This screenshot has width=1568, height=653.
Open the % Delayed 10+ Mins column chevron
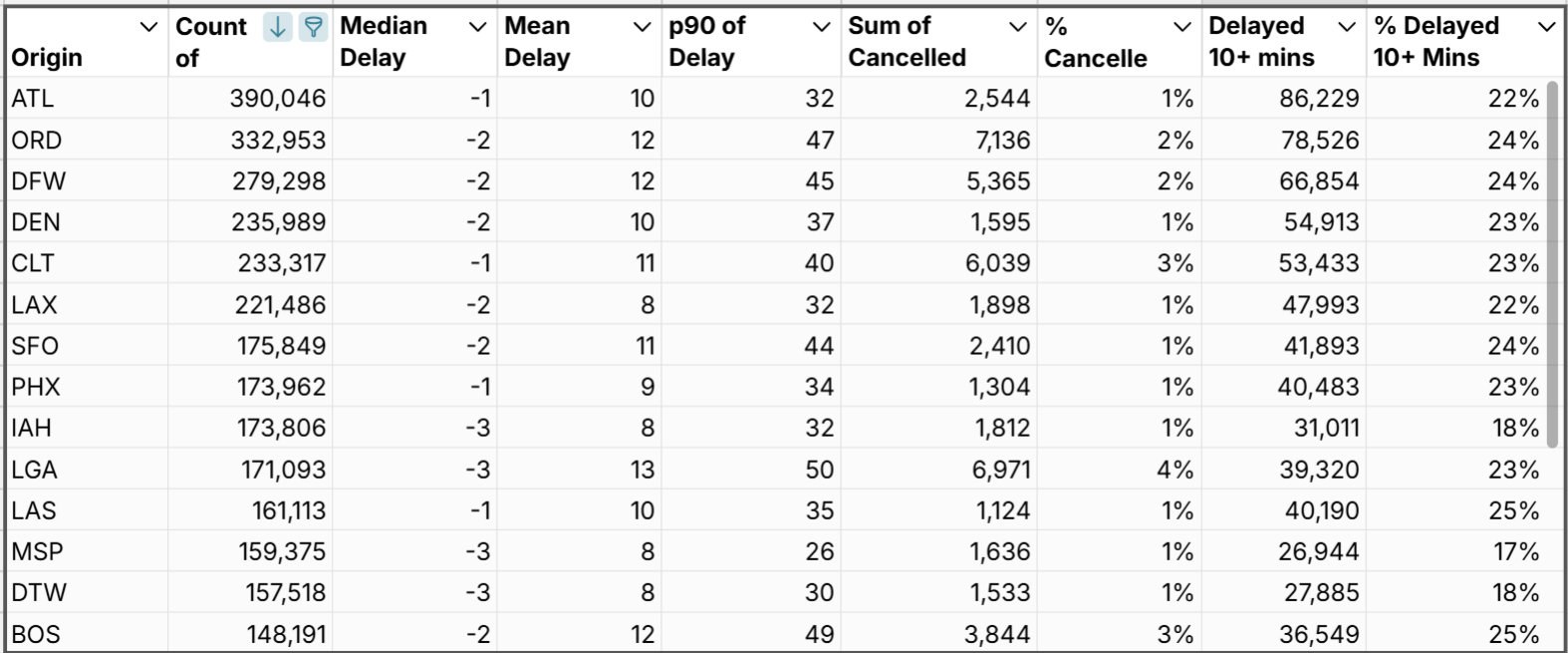pos(1546,27)
